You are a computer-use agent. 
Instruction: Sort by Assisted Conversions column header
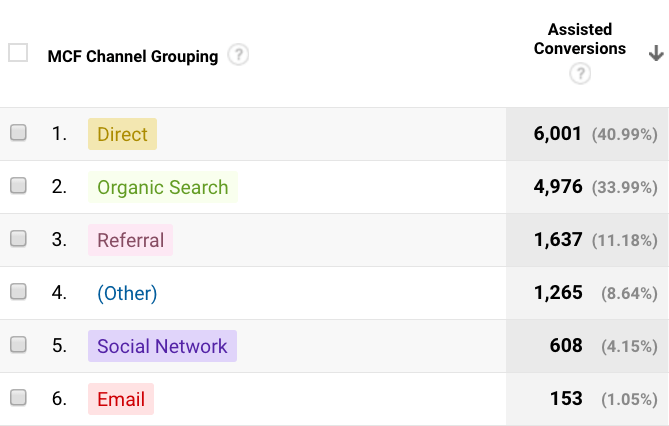click(x=580, y=39)
